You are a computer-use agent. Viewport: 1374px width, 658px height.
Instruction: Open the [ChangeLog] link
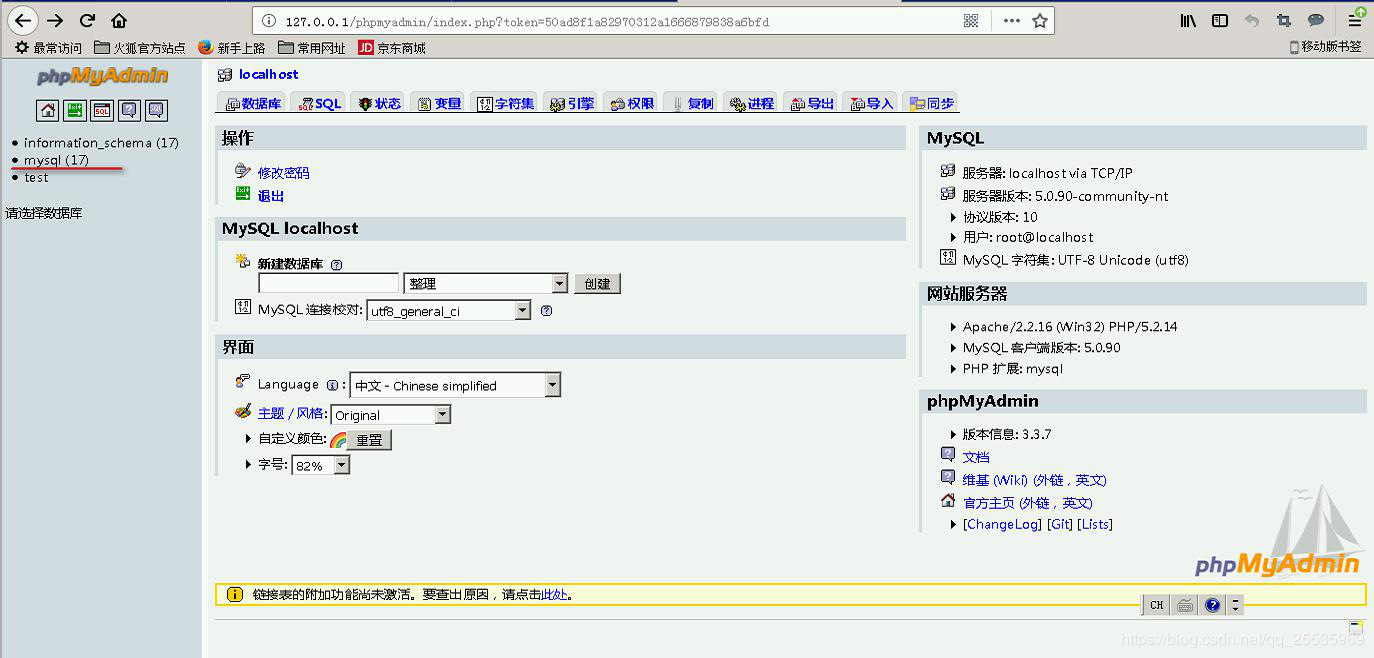point(1002,524)
